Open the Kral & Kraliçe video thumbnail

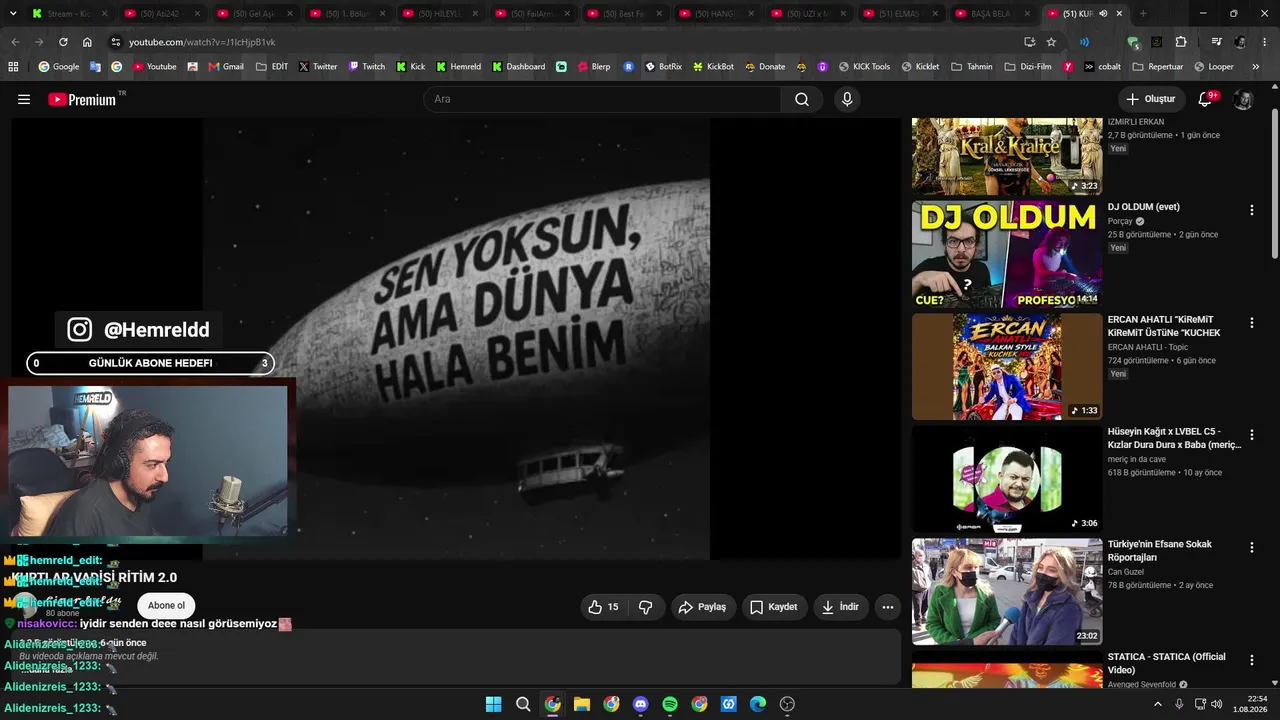point(1007,156)
